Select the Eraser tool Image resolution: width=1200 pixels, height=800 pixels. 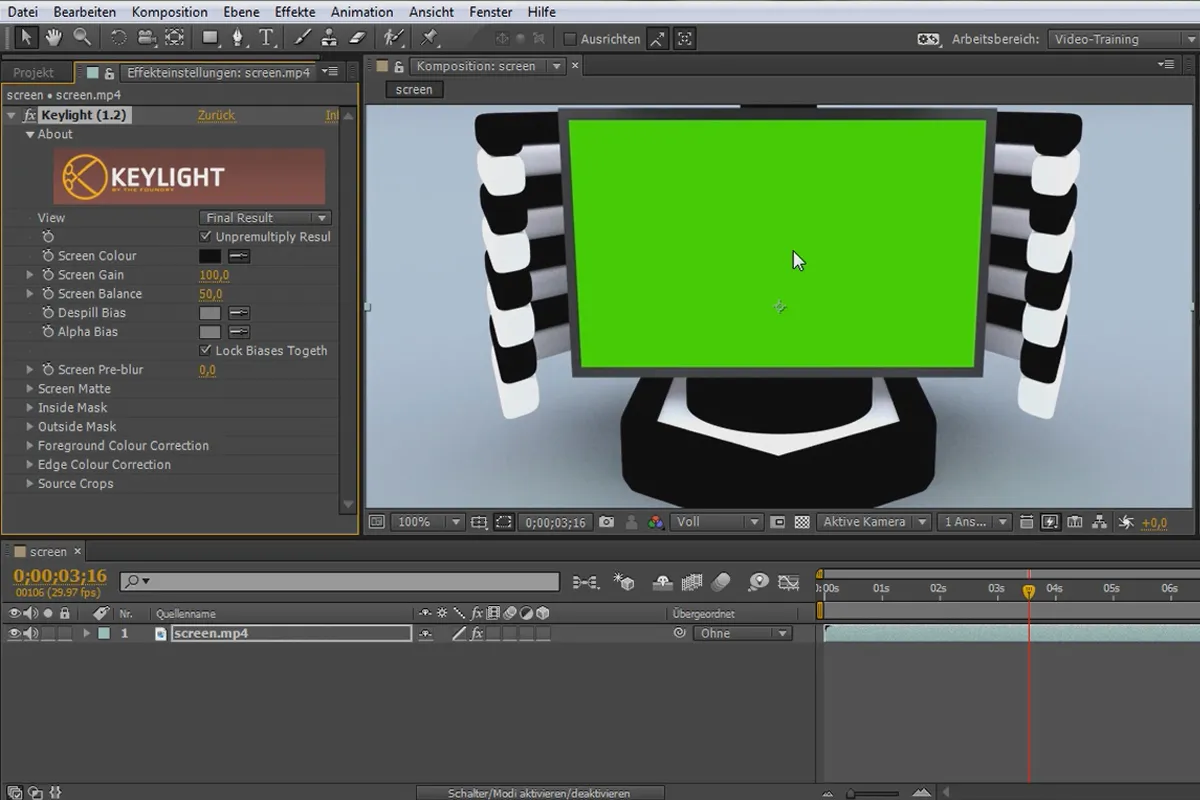(x=358, y=38)
